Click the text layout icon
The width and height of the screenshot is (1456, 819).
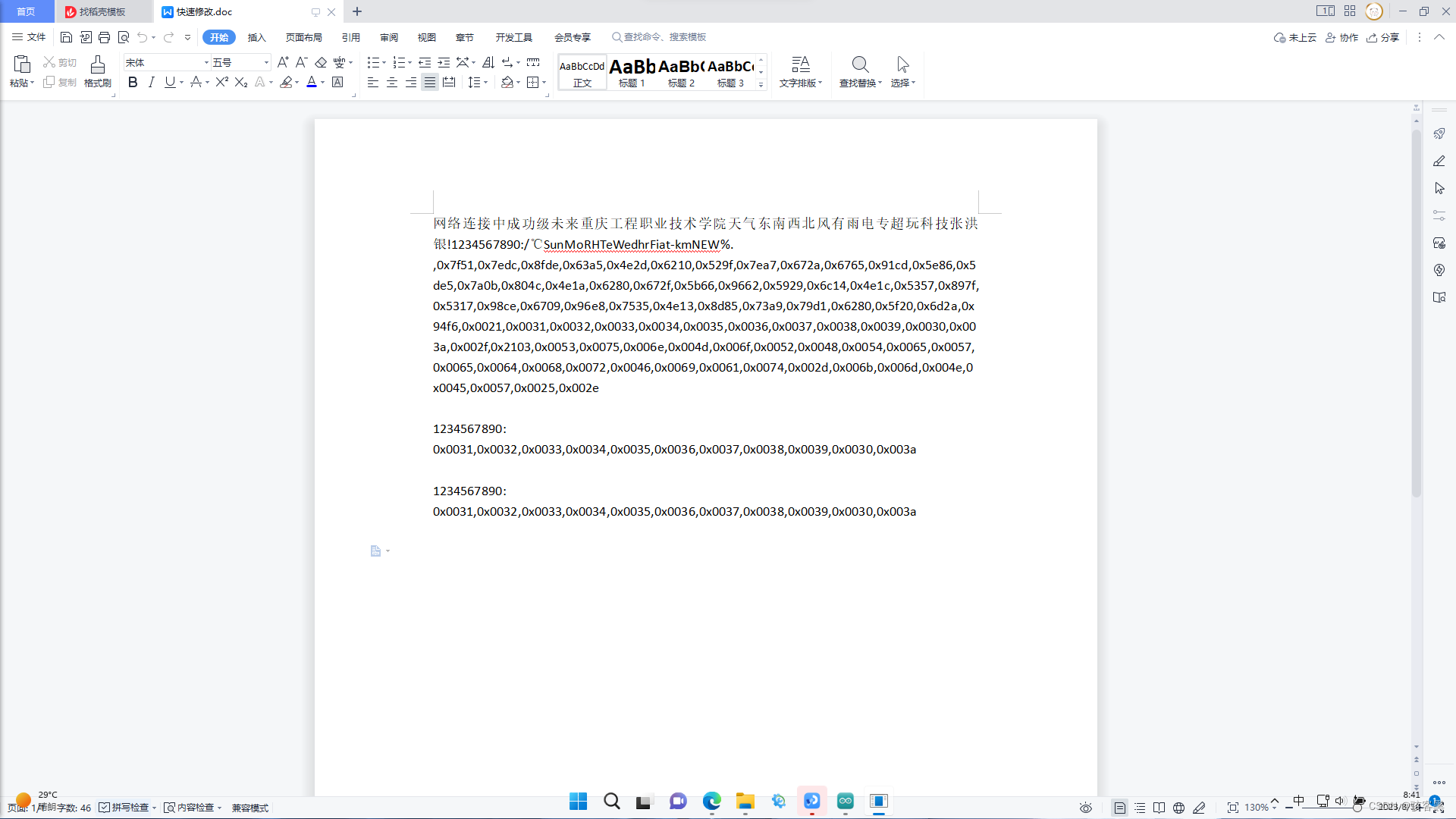coord(800,72)
